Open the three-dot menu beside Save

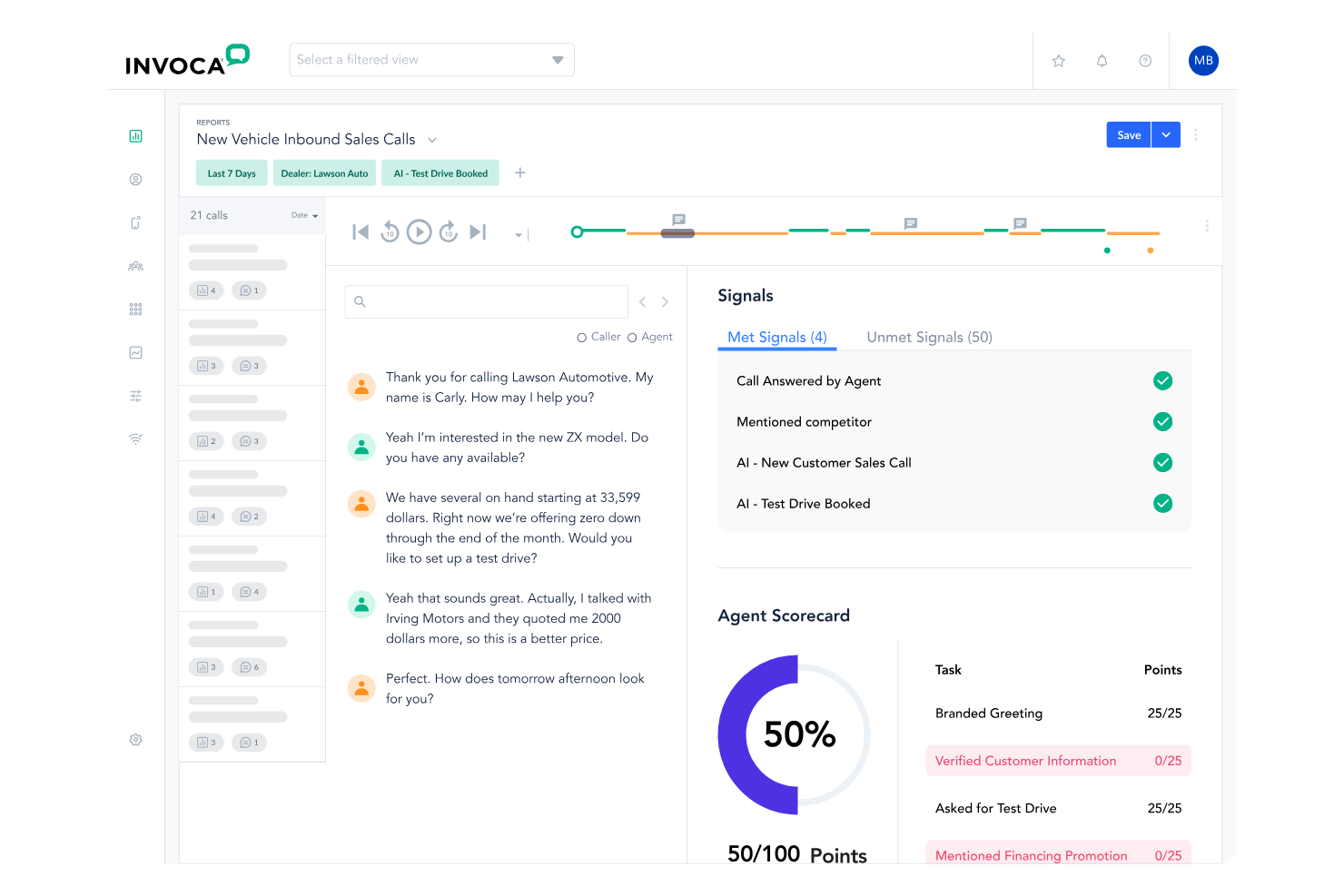(x=1196, y=134)
